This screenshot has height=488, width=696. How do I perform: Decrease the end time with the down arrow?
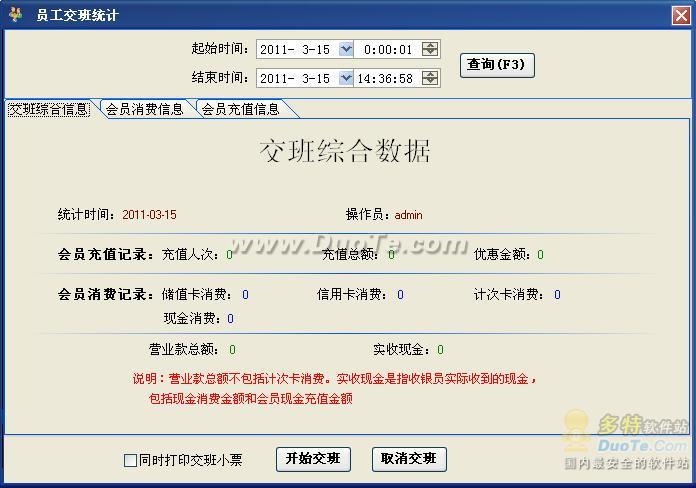[x=430, y=82]
